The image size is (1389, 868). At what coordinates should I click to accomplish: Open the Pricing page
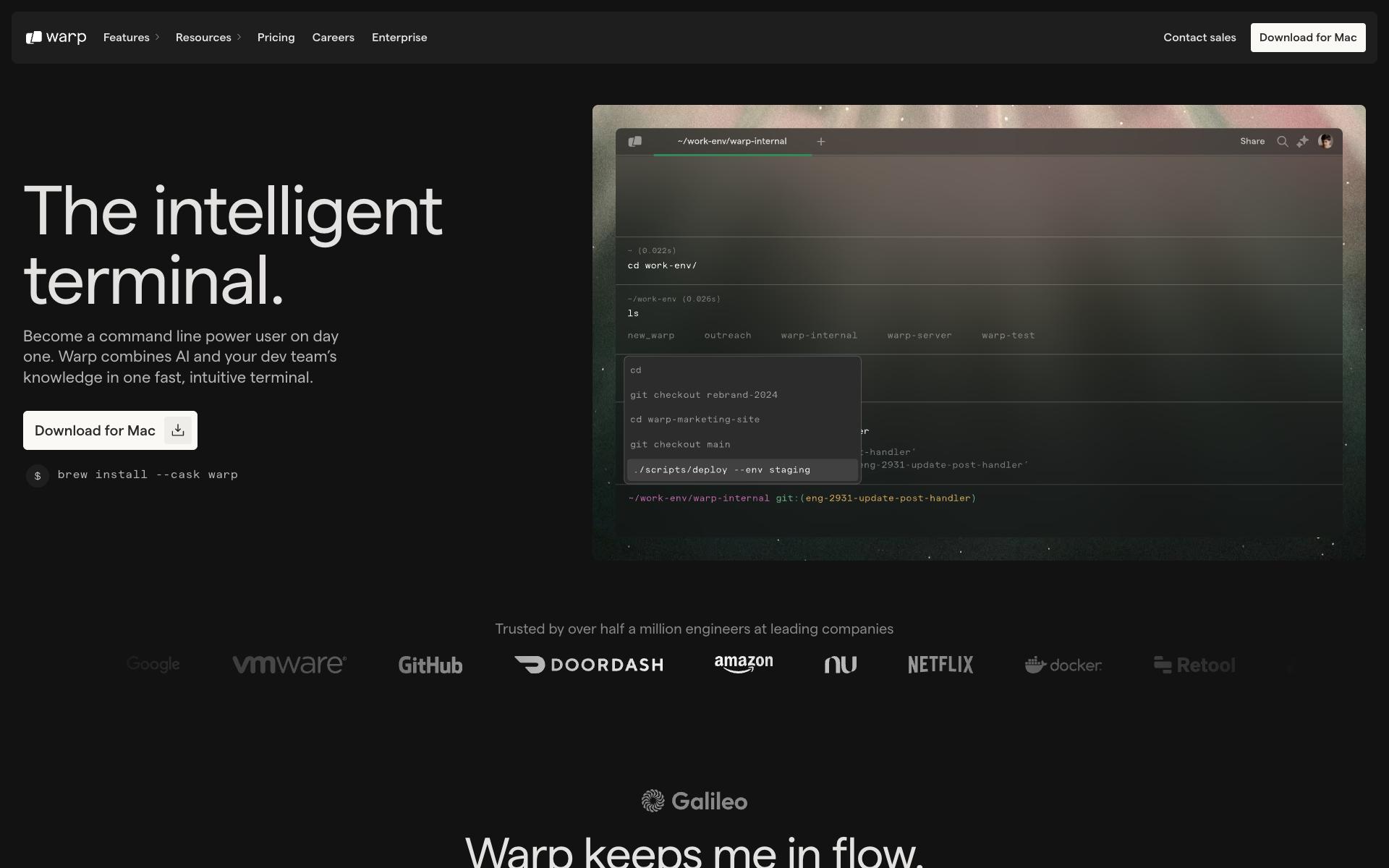(276, 38)
